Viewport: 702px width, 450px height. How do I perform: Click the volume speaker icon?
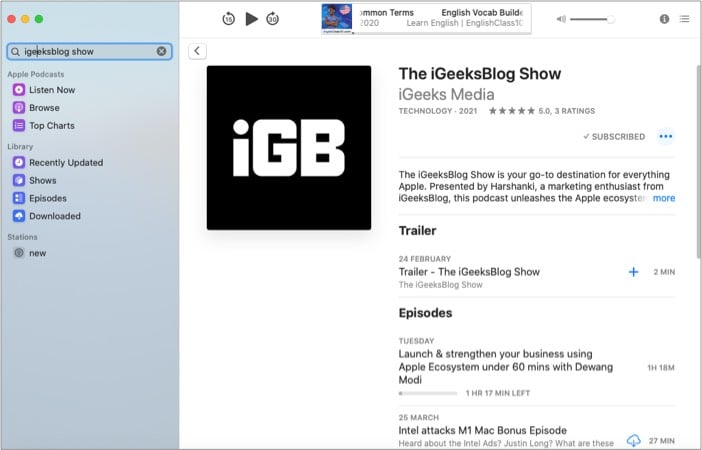(561, 19)
